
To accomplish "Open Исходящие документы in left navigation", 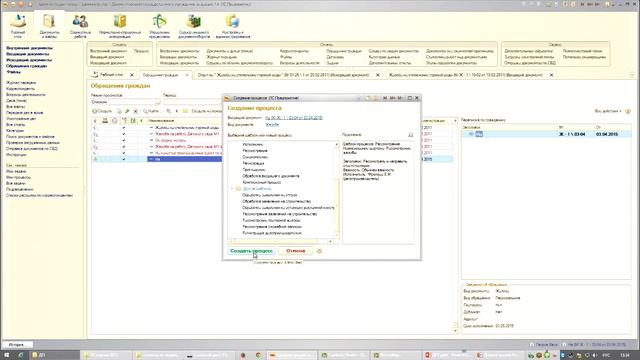I will click(x=29, y=60).
